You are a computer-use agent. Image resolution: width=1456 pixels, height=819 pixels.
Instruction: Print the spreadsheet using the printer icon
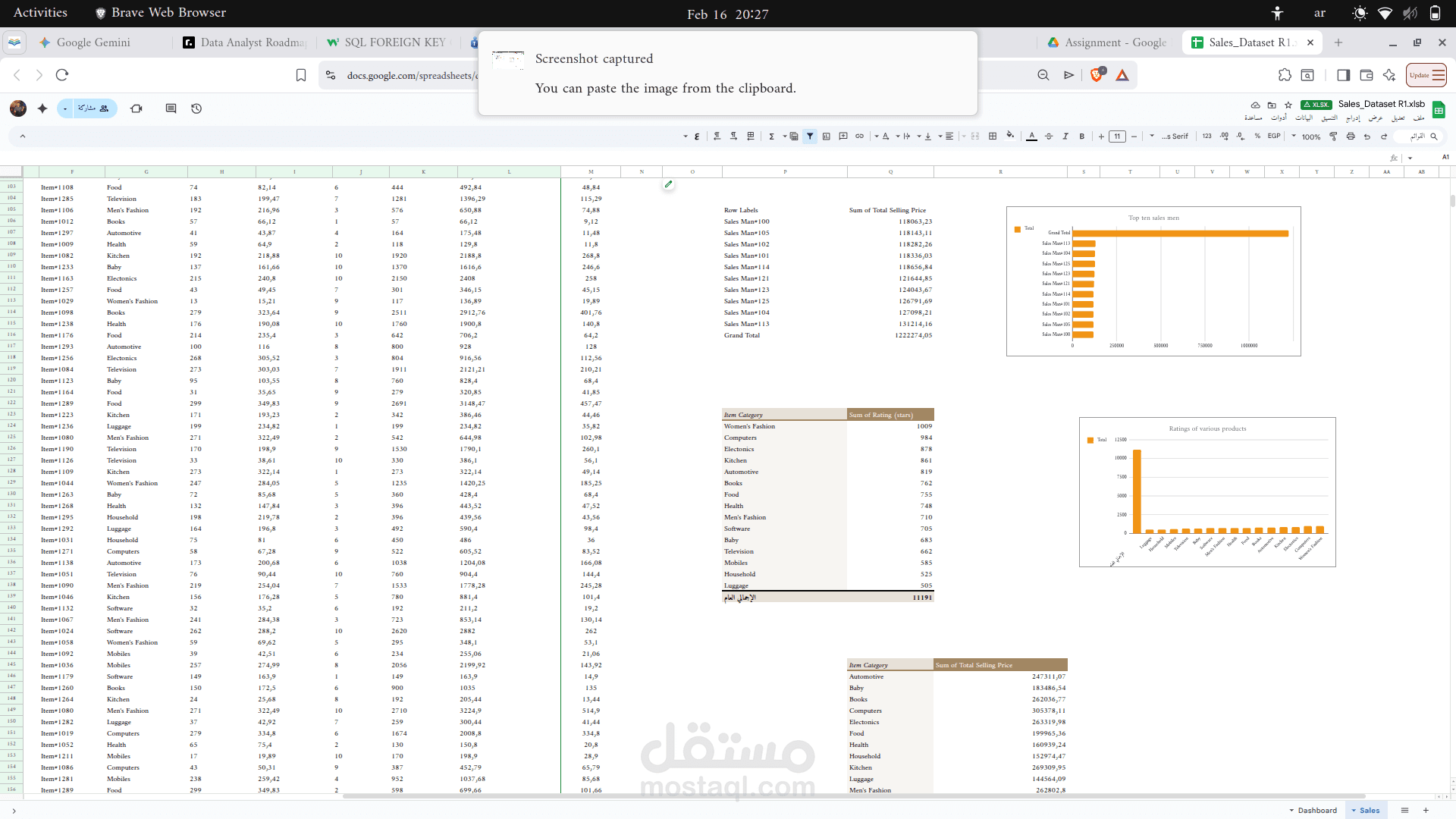pyautogui.click(x=1351, y=136)
